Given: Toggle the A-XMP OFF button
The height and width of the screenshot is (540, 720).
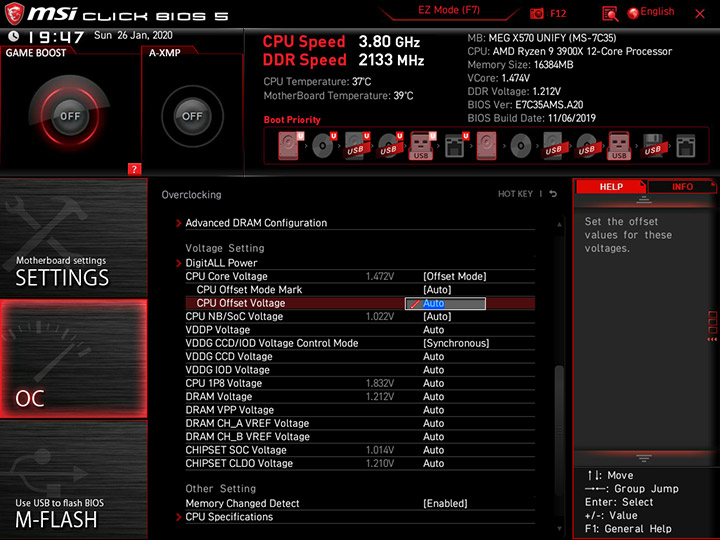Looking at the screenshot, I should tap(192, 116).
